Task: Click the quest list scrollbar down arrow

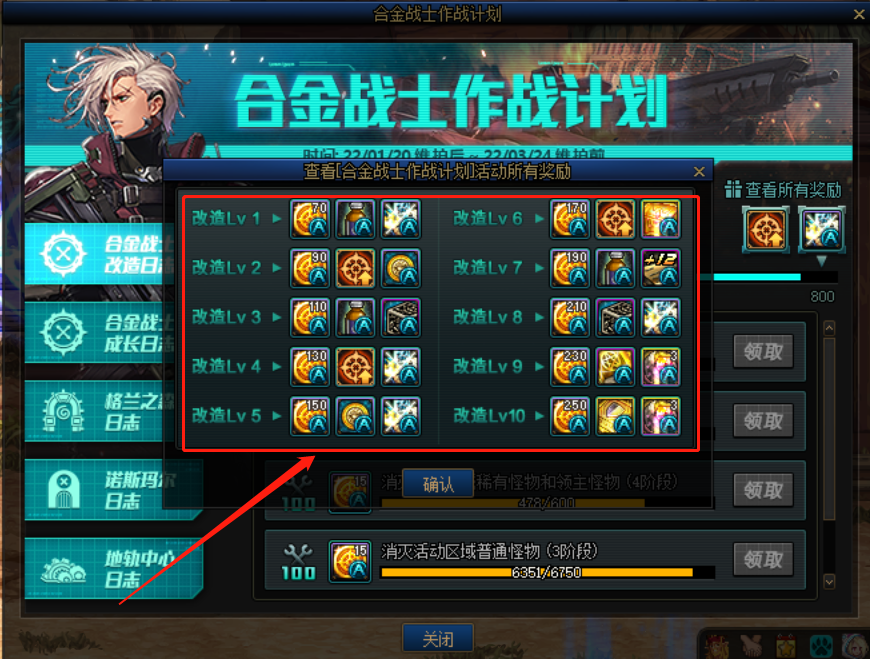Action: [829, 581]
